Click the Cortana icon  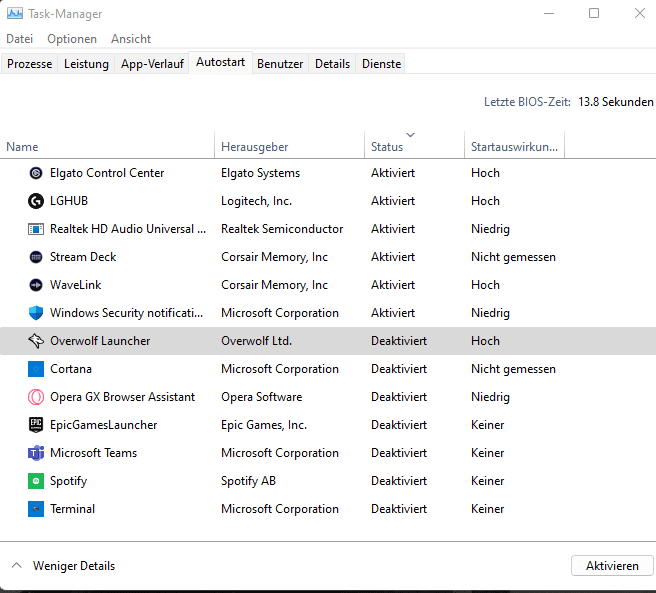36,369
